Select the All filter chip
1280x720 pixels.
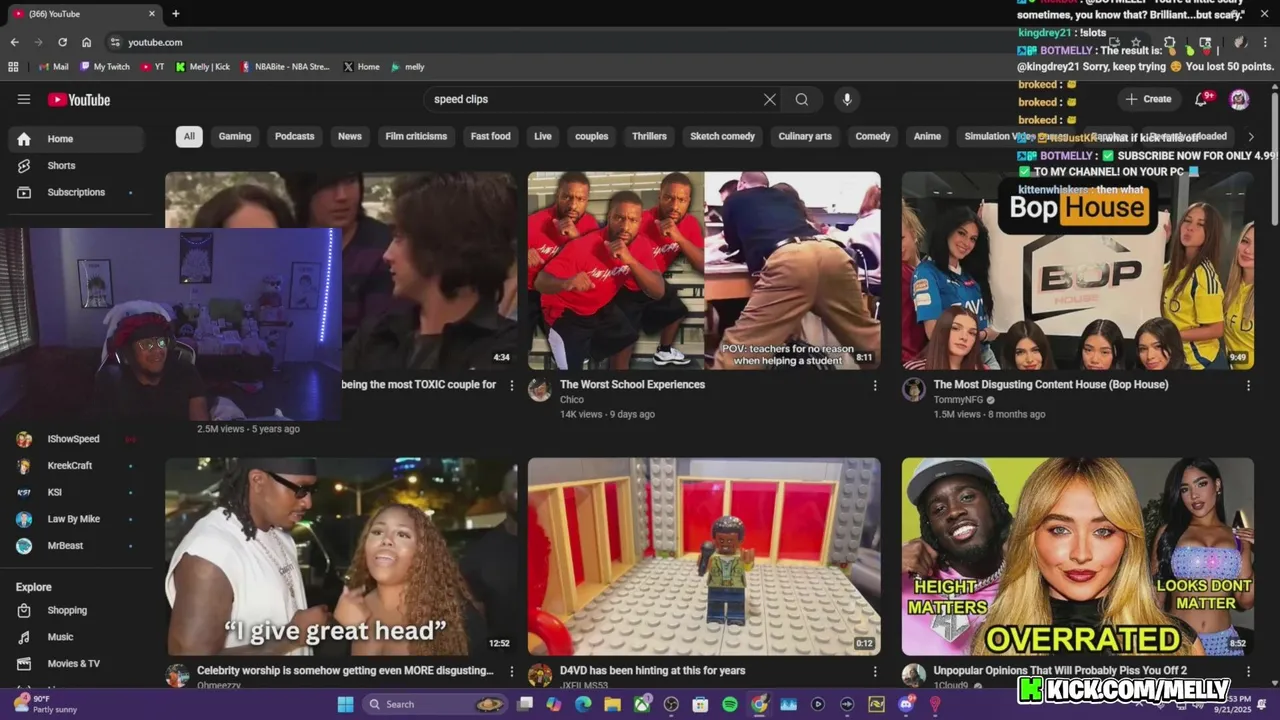click(189, 136)
